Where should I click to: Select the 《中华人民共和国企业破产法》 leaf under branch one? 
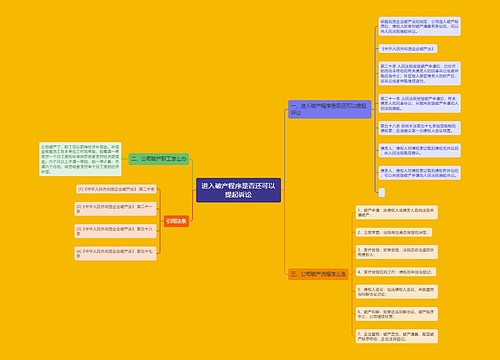pos(408,49)
